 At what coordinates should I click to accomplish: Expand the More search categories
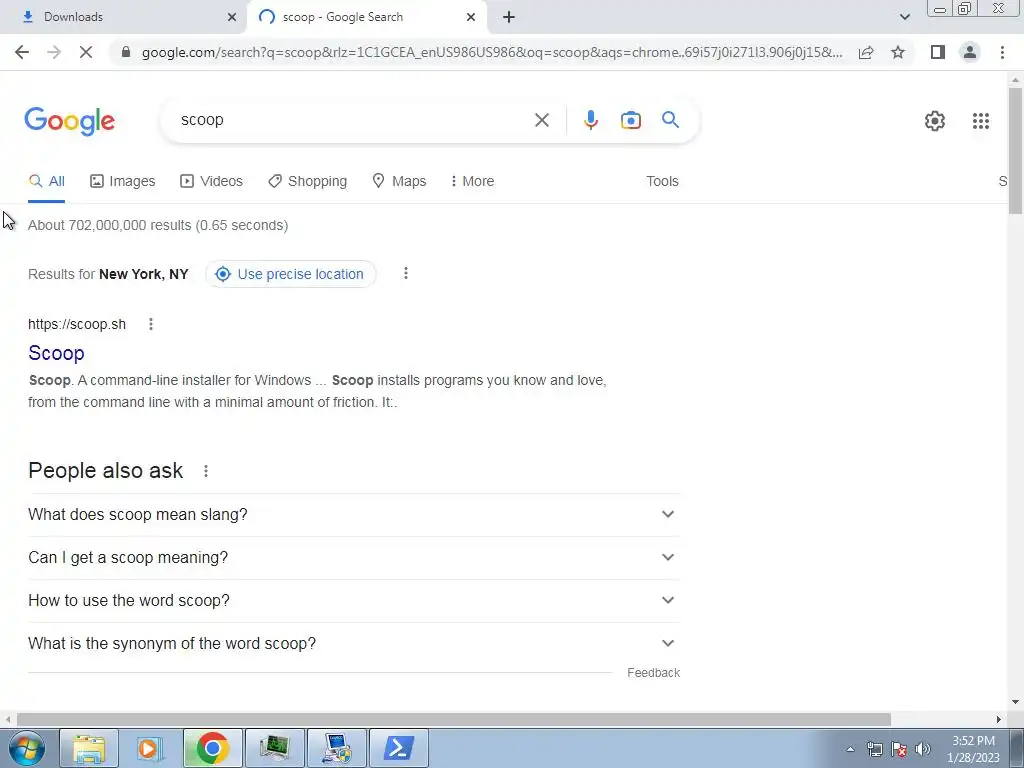point(472,181)
